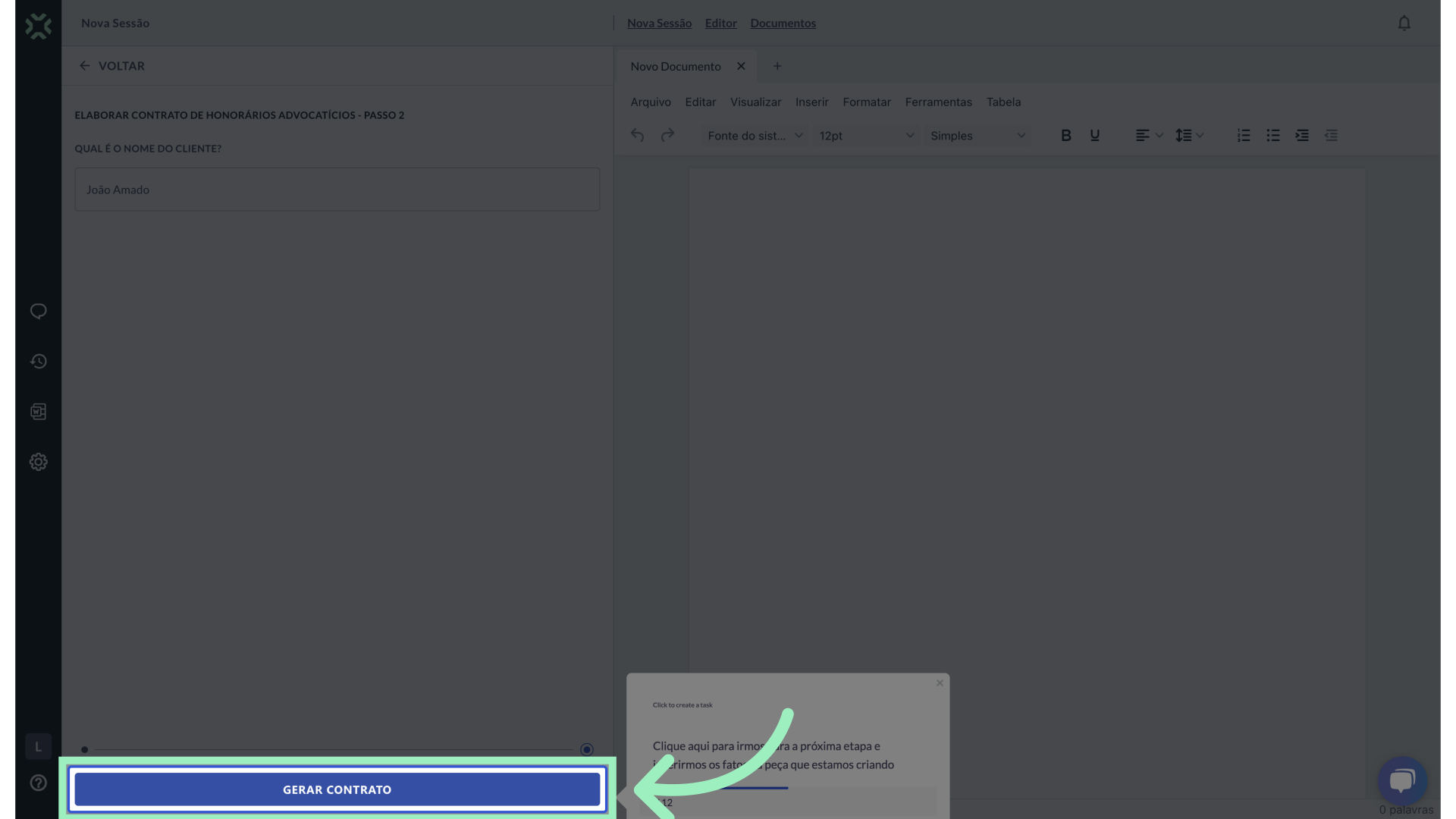Add a new document tab with plus
Viewport: 1456px width, 819px height.
click(x=777, y=67)
